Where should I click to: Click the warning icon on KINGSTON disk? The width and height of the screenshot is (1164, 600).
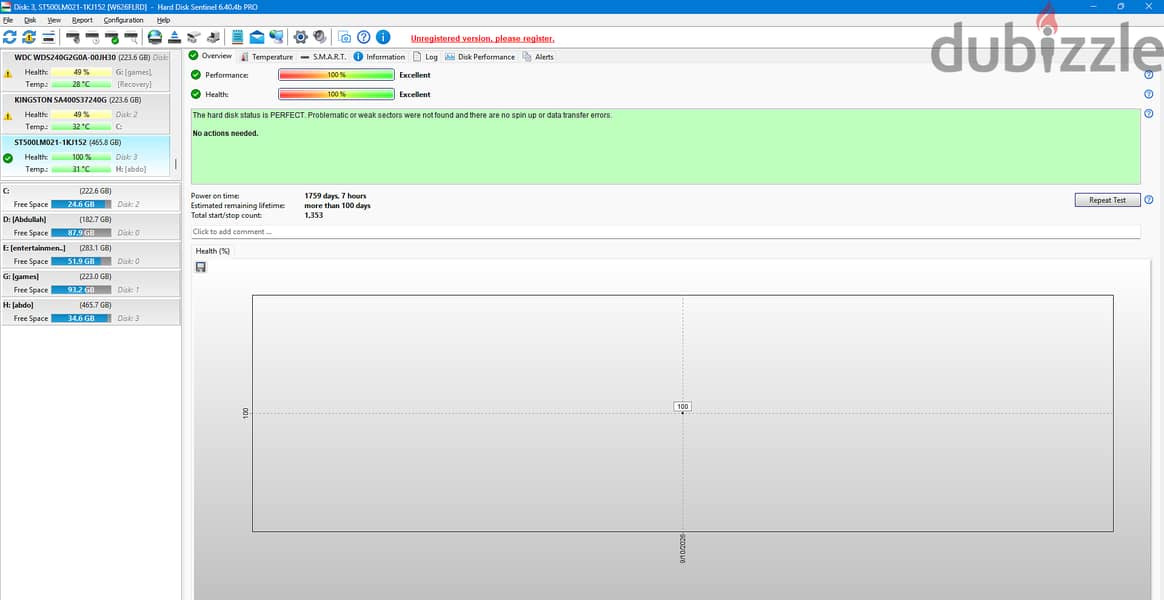(x=8, y=116)
